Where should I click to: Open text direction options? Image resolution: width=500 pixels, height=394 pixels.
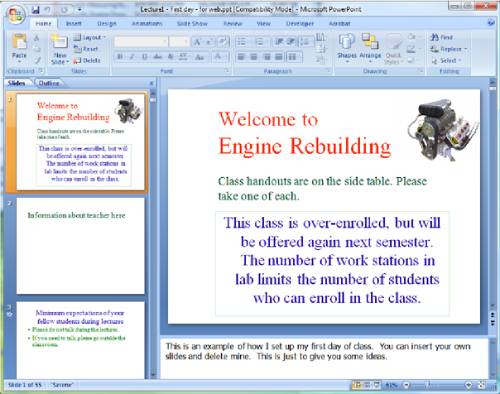[320, 37]
